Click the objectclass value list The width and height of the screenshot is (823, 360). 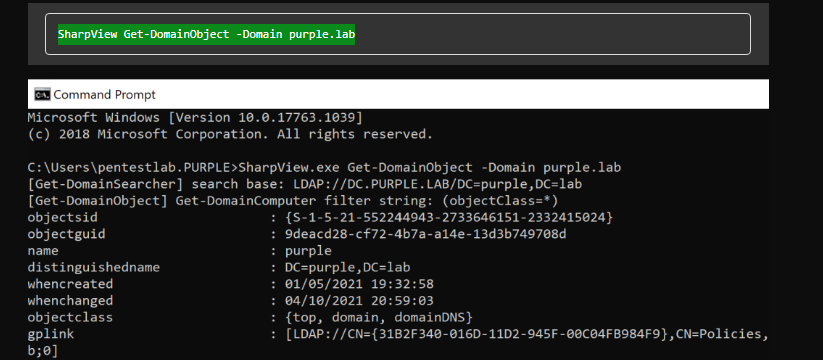(379, 317)
